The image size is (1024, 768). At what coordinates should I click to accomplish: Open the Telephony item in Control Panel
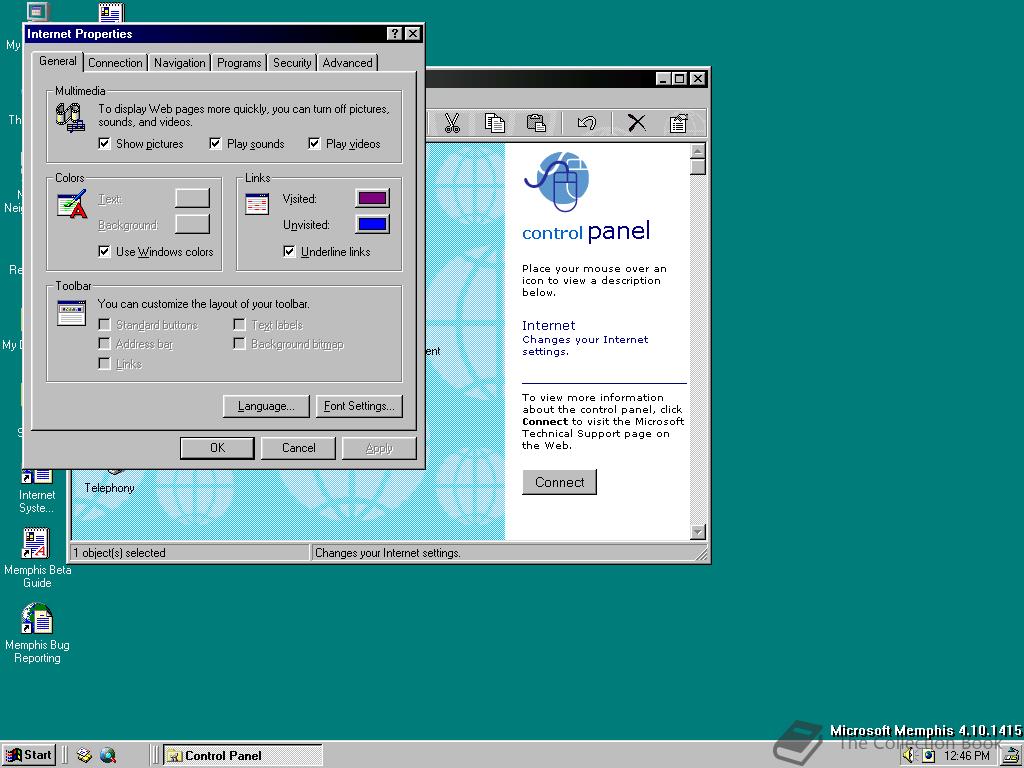(x=109, y=487)
